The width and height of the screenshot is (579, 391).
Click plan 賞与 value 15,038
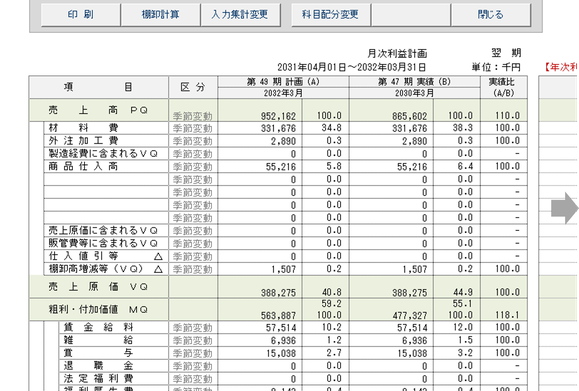click(281, 353)
